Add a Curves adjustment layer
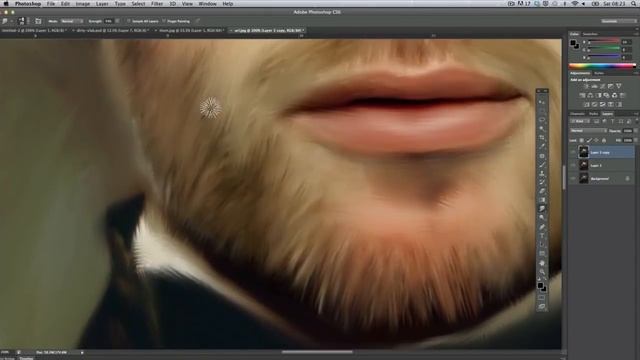This screenshot has height=360, width=640. (x=603, y=87)
